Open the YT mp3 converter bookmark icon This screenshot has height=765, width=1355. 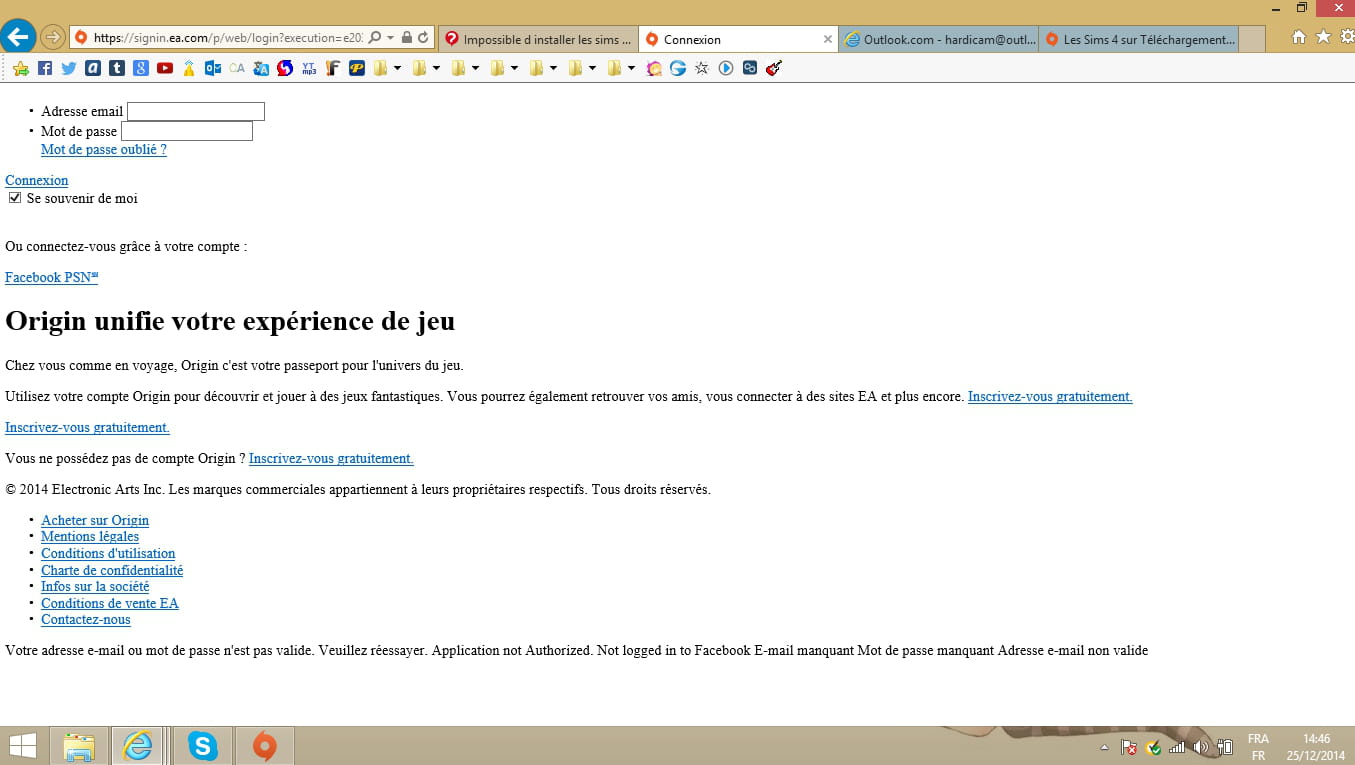coord(309,68)
